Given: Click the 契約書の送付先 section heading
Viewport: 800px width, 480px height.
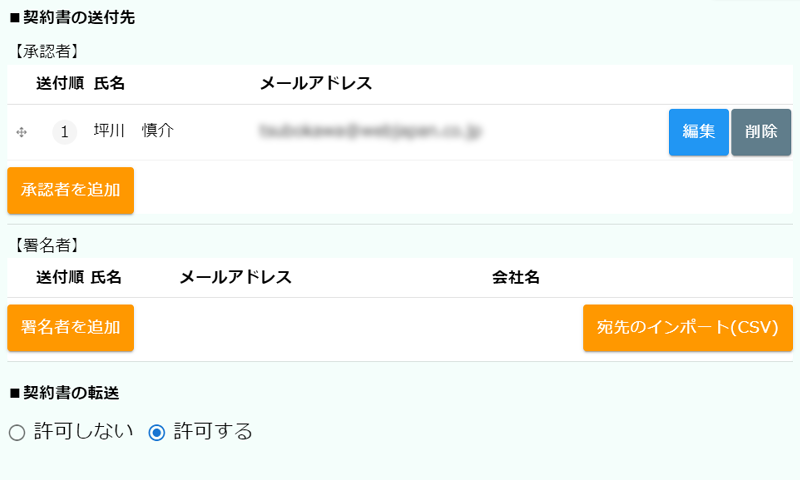Looking at the screenshot, I should click(72, 17).
